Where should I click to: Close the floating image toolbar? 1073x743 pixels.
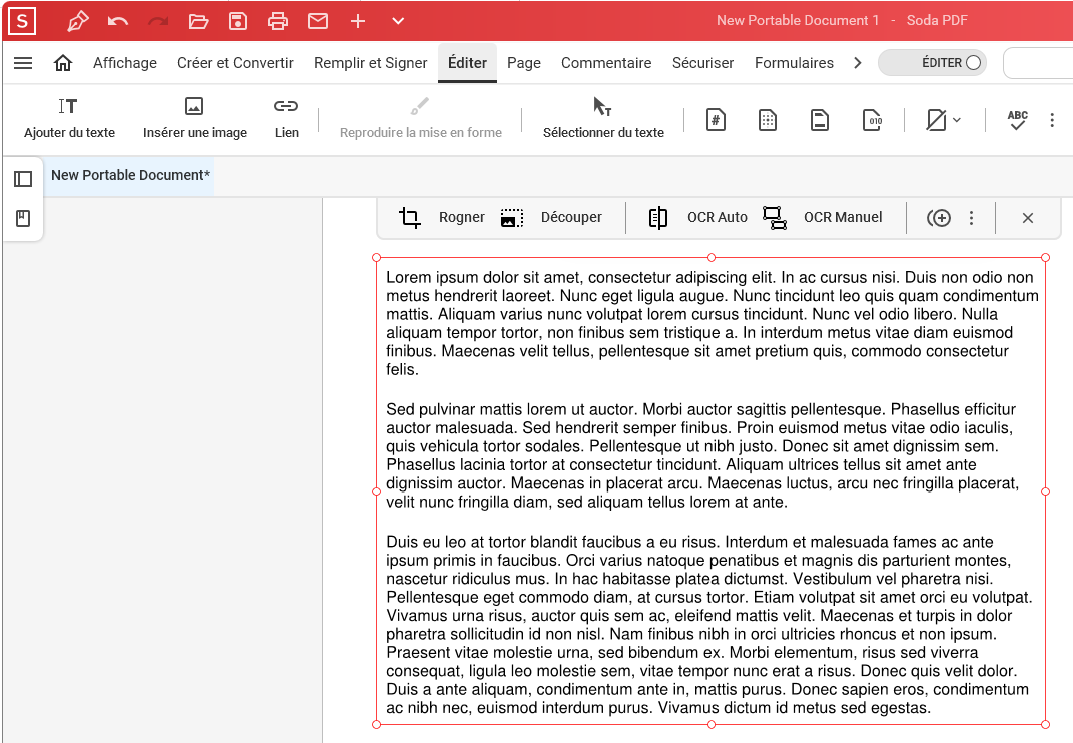[1028, 218]
